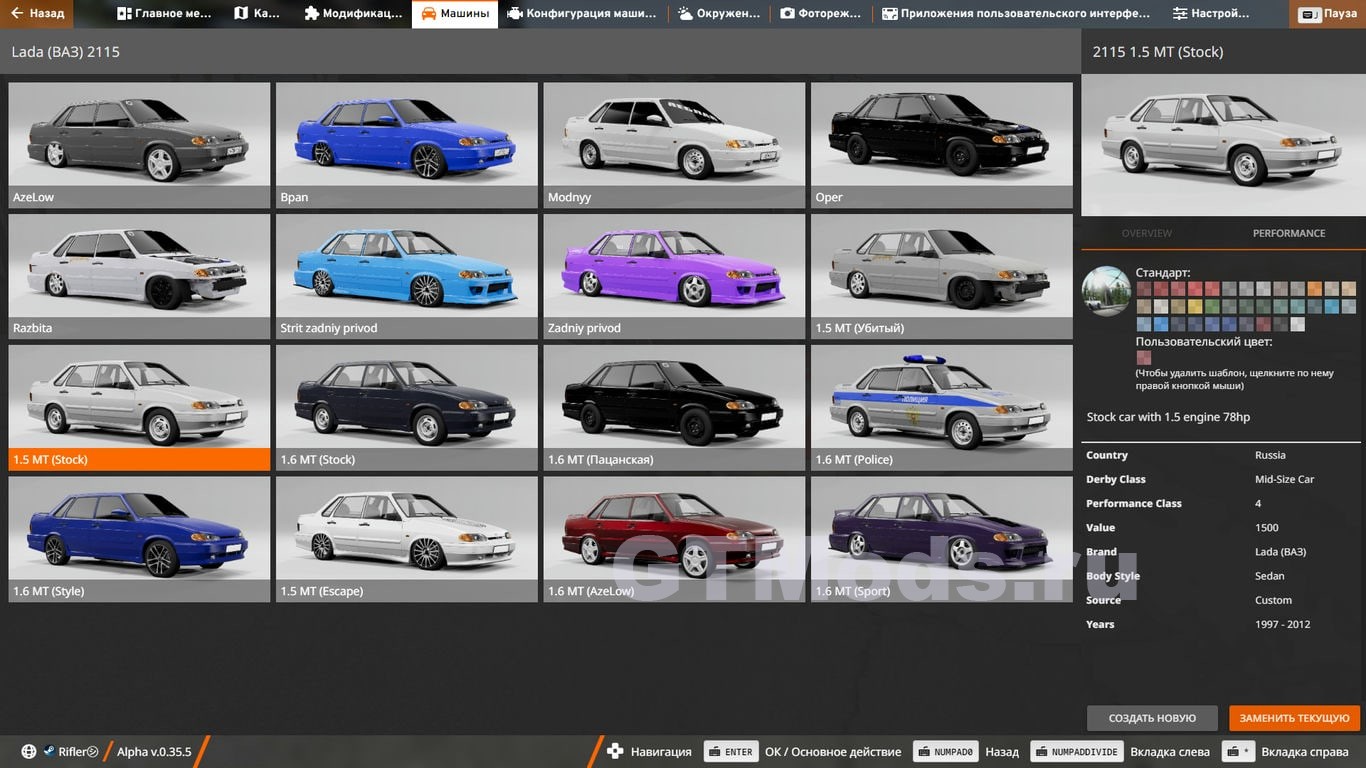The width and height of the screenshot is (1366, 768).
Task: Click the NUMPAD0 key hint
Action: click(945, 752)
